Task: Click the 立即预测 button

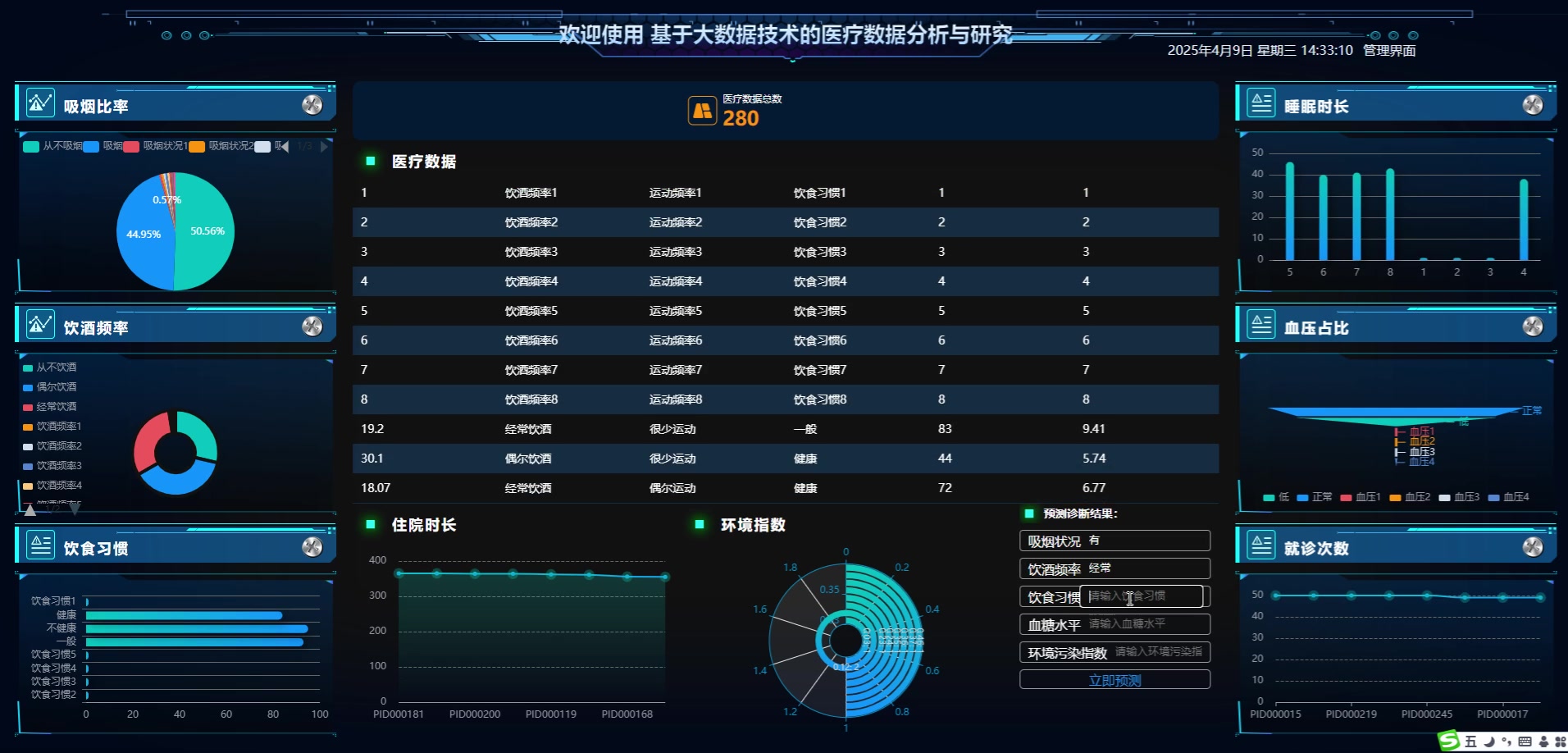Action: coord(1114,680)
